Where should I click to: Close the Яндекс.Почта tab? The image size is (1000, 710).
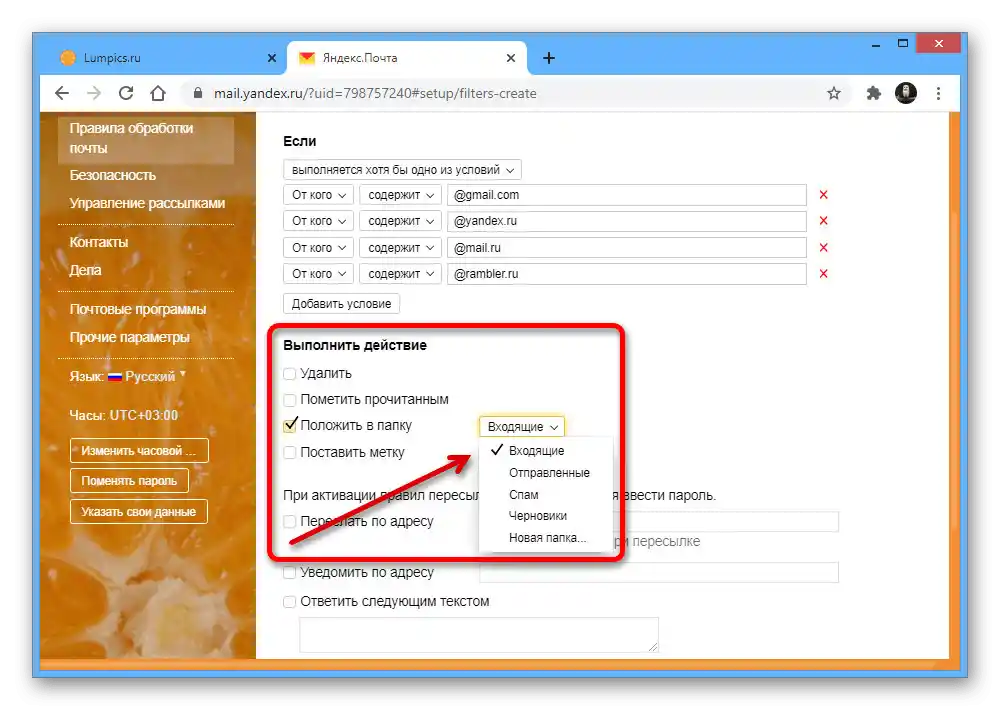pos(511,58)
